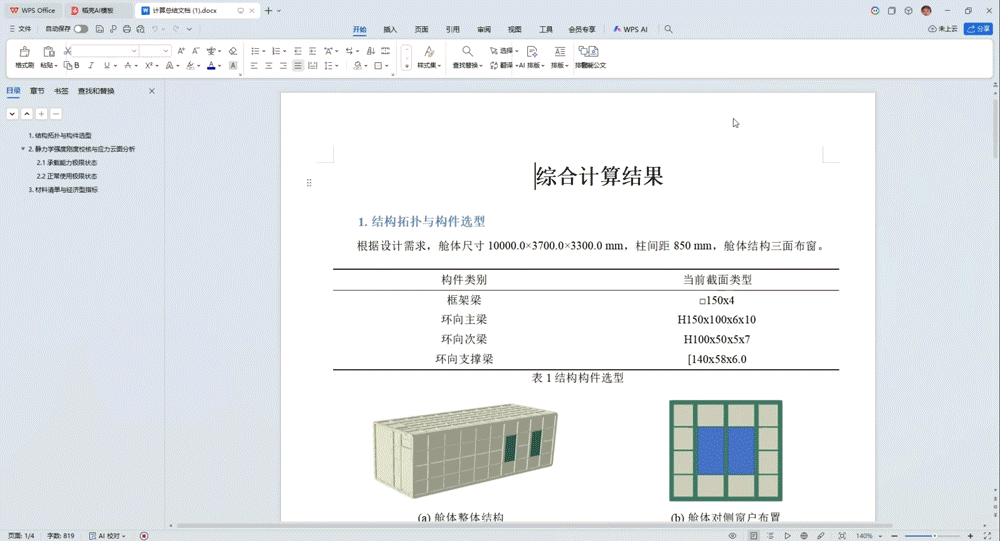Viewport: 1000px width, 541px height.
Task: Click the Share (分享) button
Action: click(978, 29)
